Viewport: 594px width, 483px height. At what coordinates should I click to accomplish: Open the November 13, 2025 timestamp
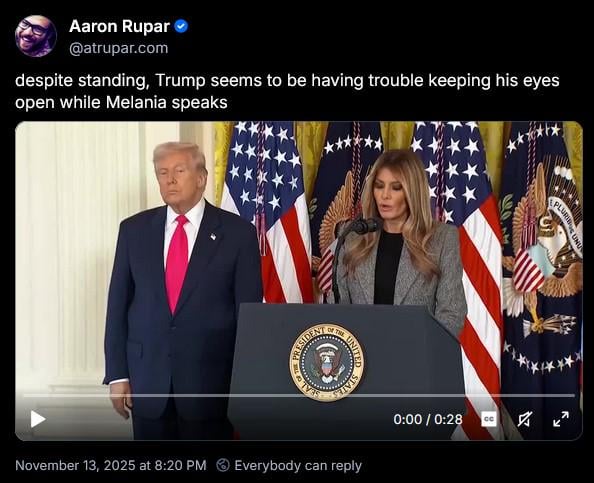click(111, 465)
